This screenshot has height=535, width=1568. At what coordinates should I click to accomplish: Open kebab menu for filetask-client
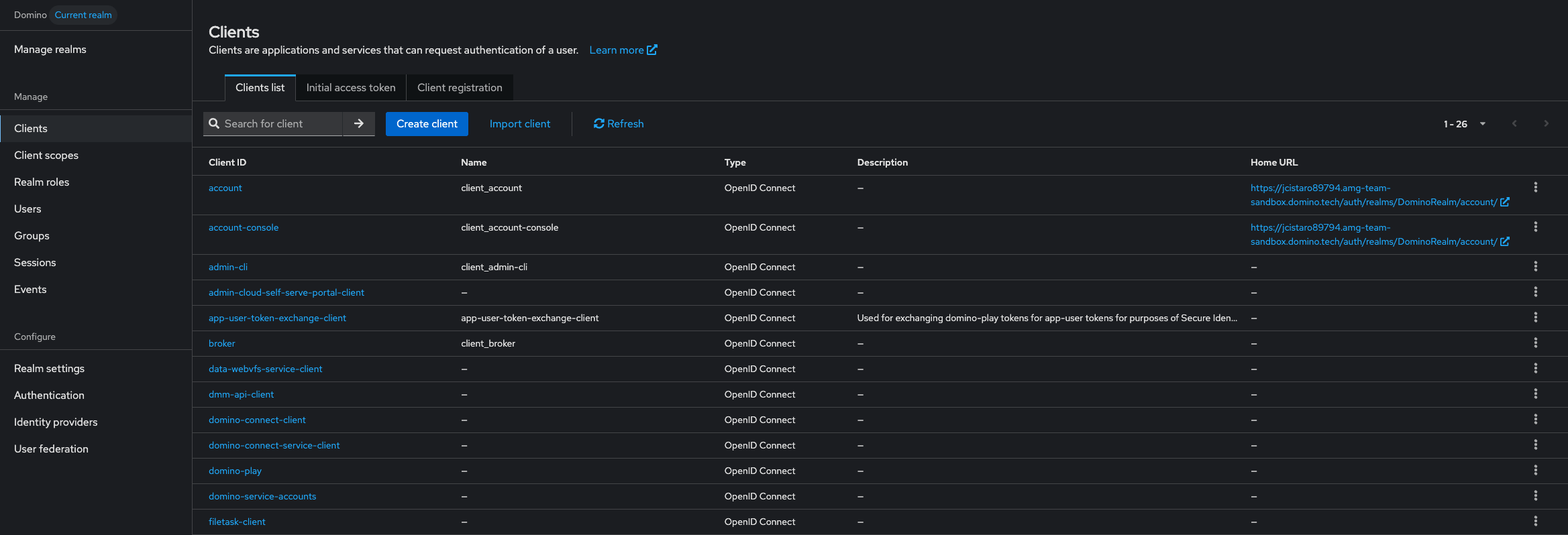[x=1535, y=521]
